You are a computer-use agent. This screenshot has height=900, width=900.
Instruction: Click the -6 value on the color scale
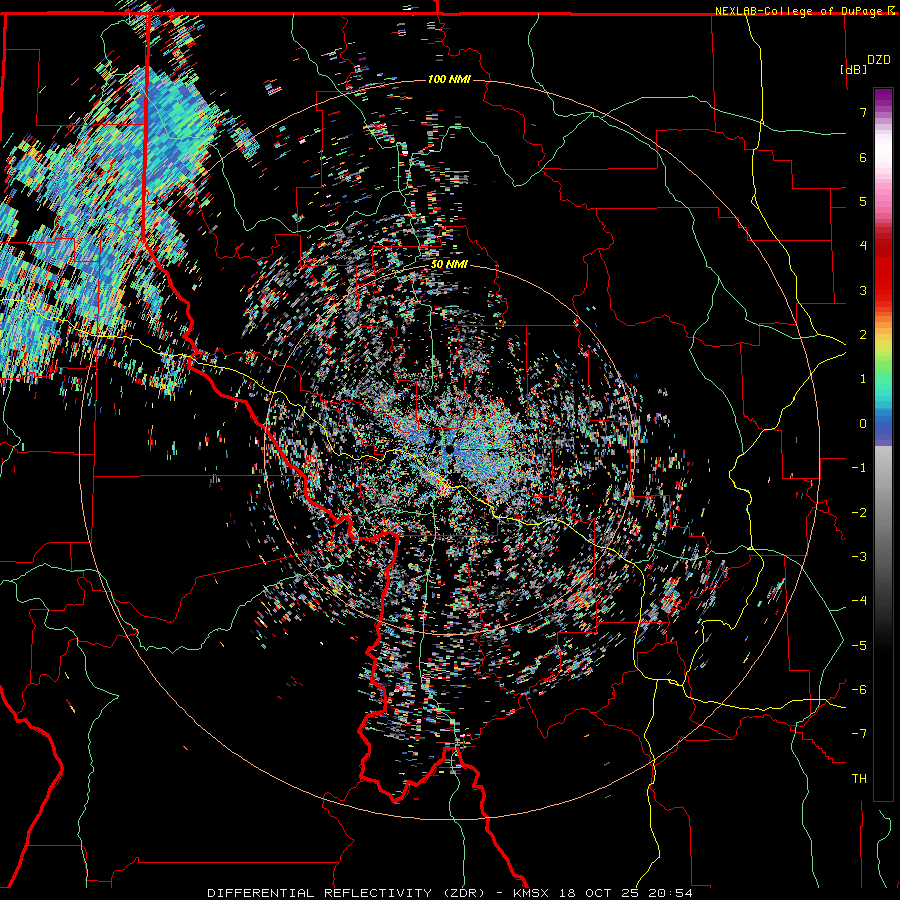[859, 690]
